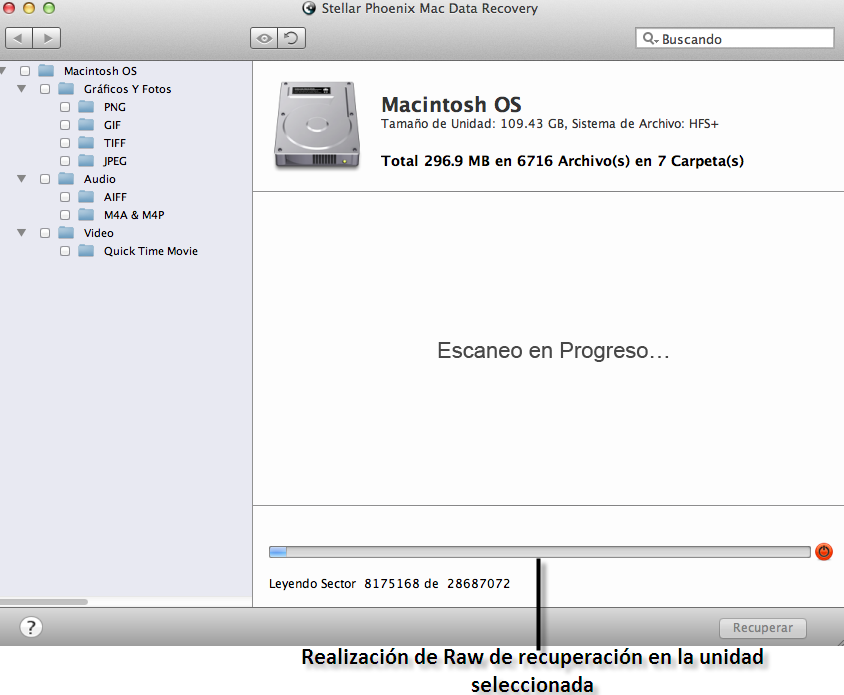Tick the PNG checkbox
Viewport: 844px width, 695px height.
(65, 107)
